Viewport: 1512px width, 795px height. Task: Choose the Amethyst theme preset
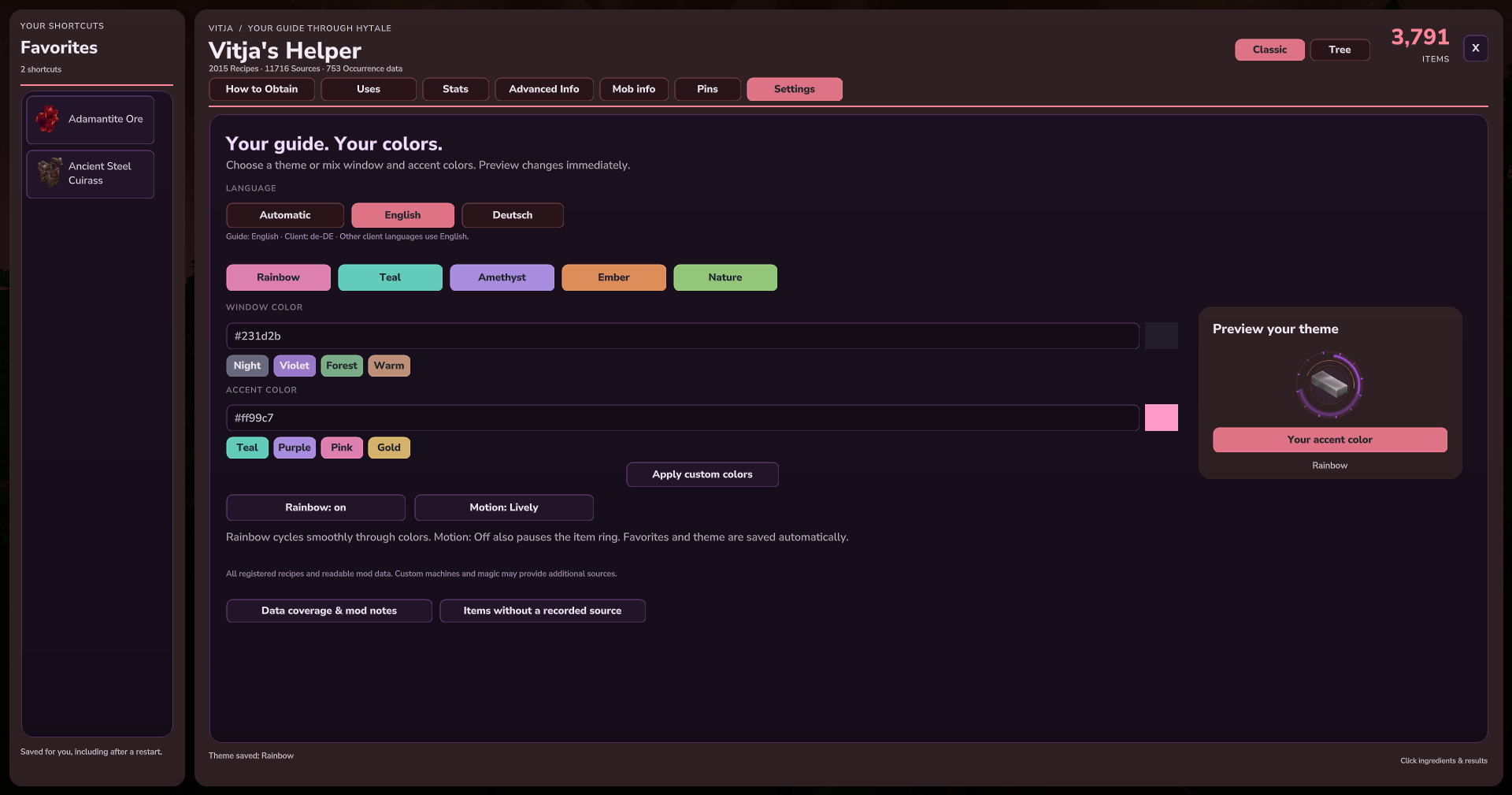[x=502, y=277]
